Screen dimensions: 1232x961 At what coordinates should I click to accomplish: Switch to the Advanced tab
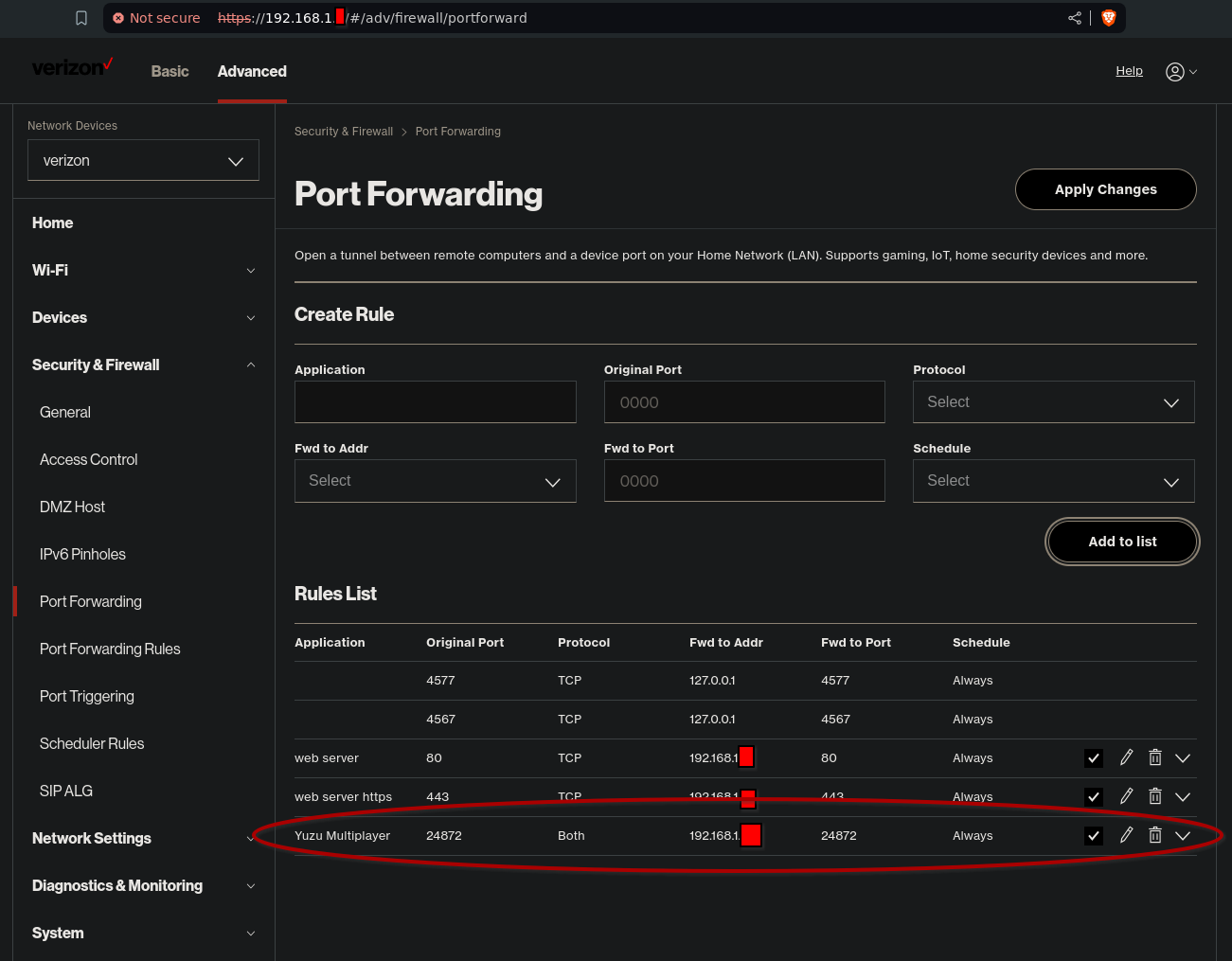pyautogui.click(x=252, y=71)
